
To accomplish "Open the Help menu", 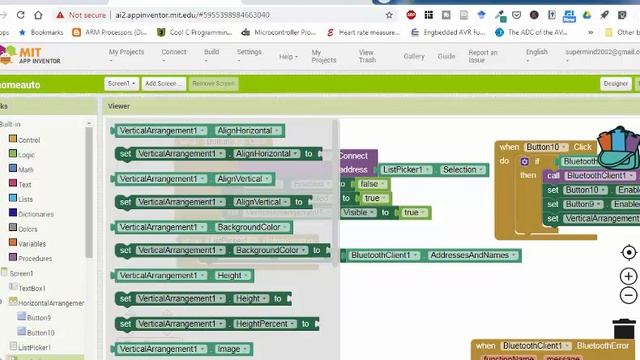I will click(289, 57).
